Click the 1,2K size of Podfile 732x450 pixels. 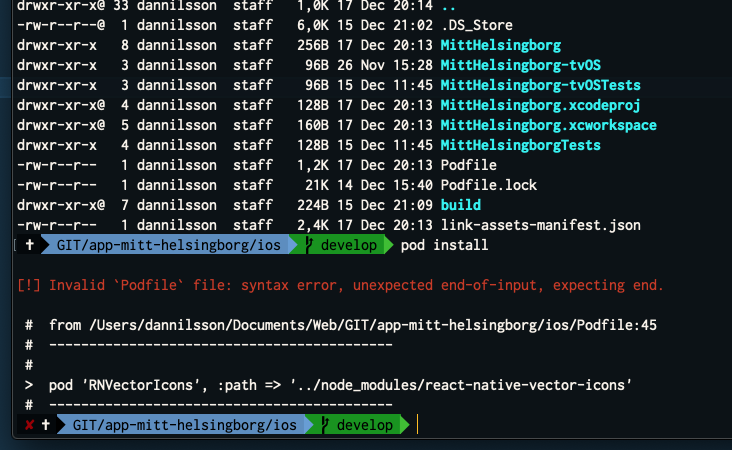(313, 165)
